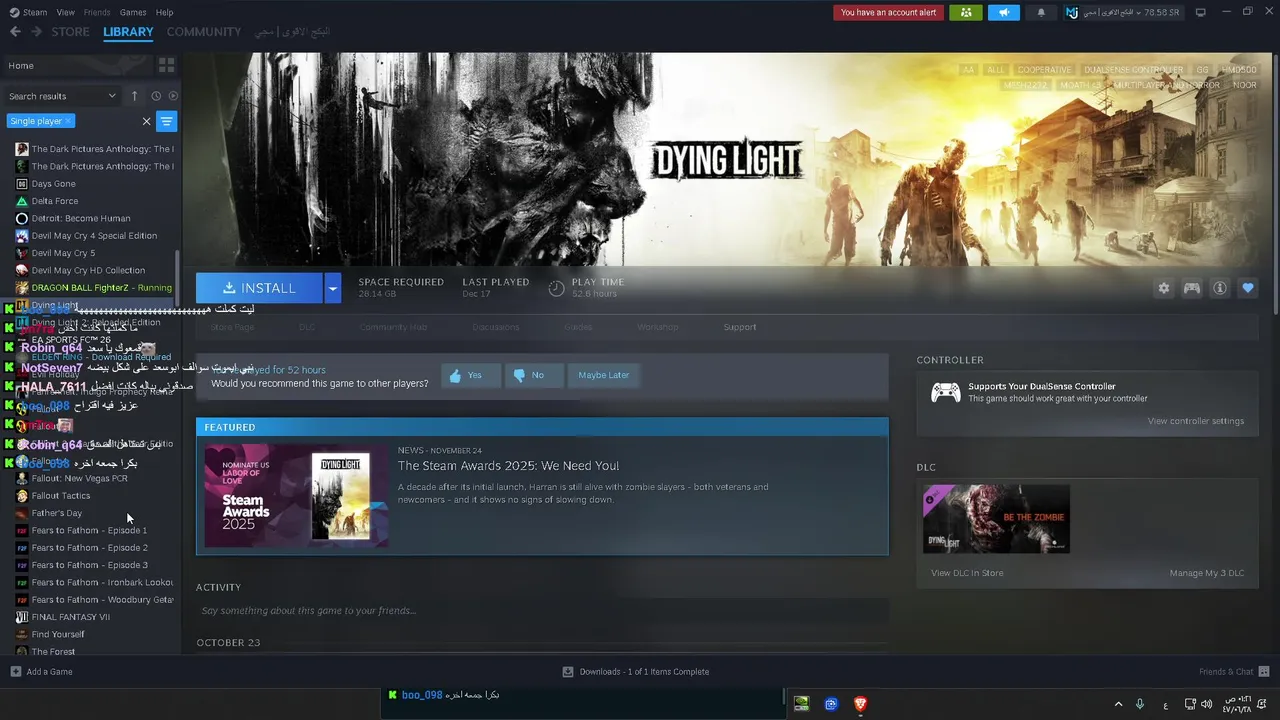1280x720 pixels.
Task: Click taskbar volume speaker icon
Action: click(x=1206, y=704)
